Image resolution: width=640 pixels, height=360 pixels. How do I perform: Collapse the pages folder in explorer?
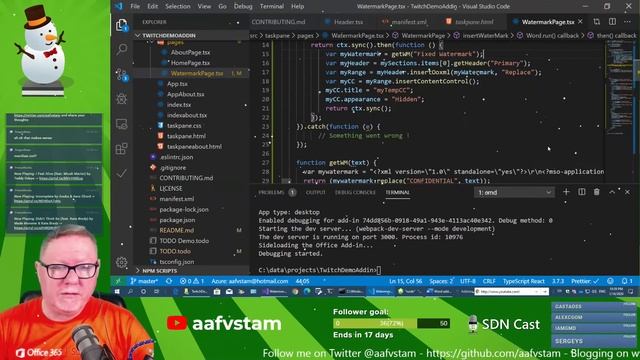pyautogui.click(x=175, y=42)
